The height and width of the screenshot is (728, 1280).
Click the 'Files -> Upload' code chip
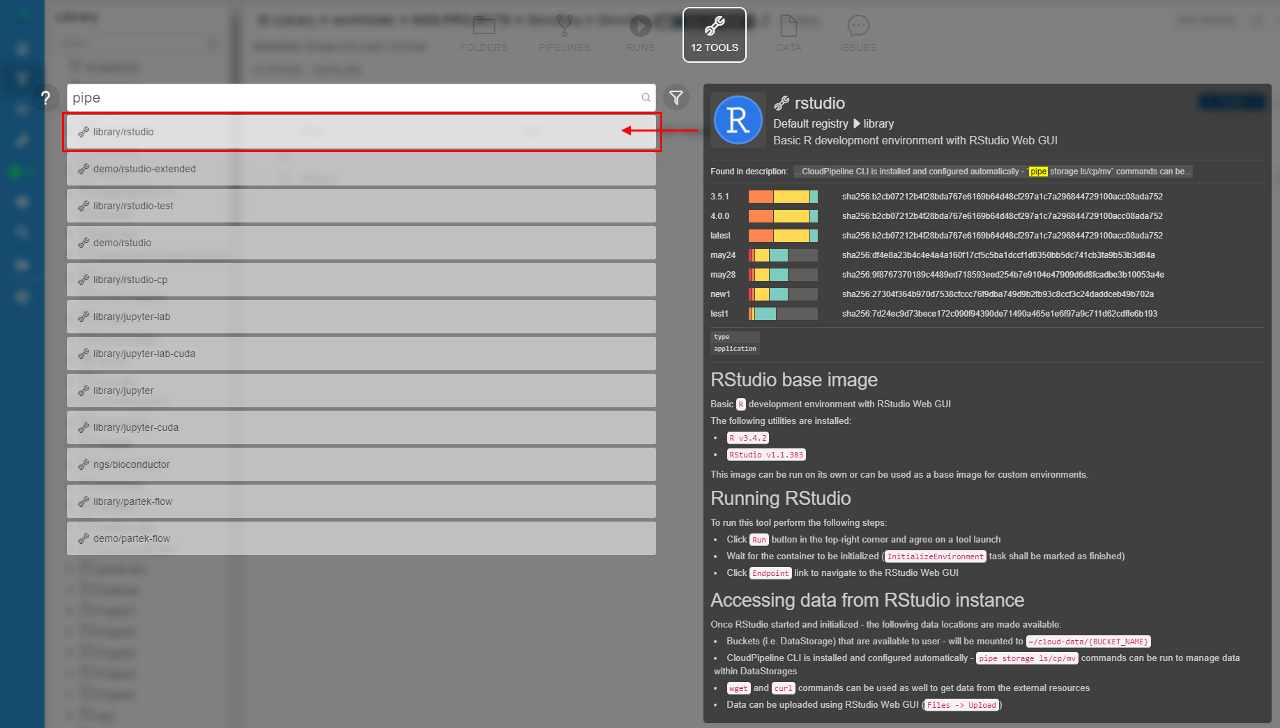click(x=961, y=705)
